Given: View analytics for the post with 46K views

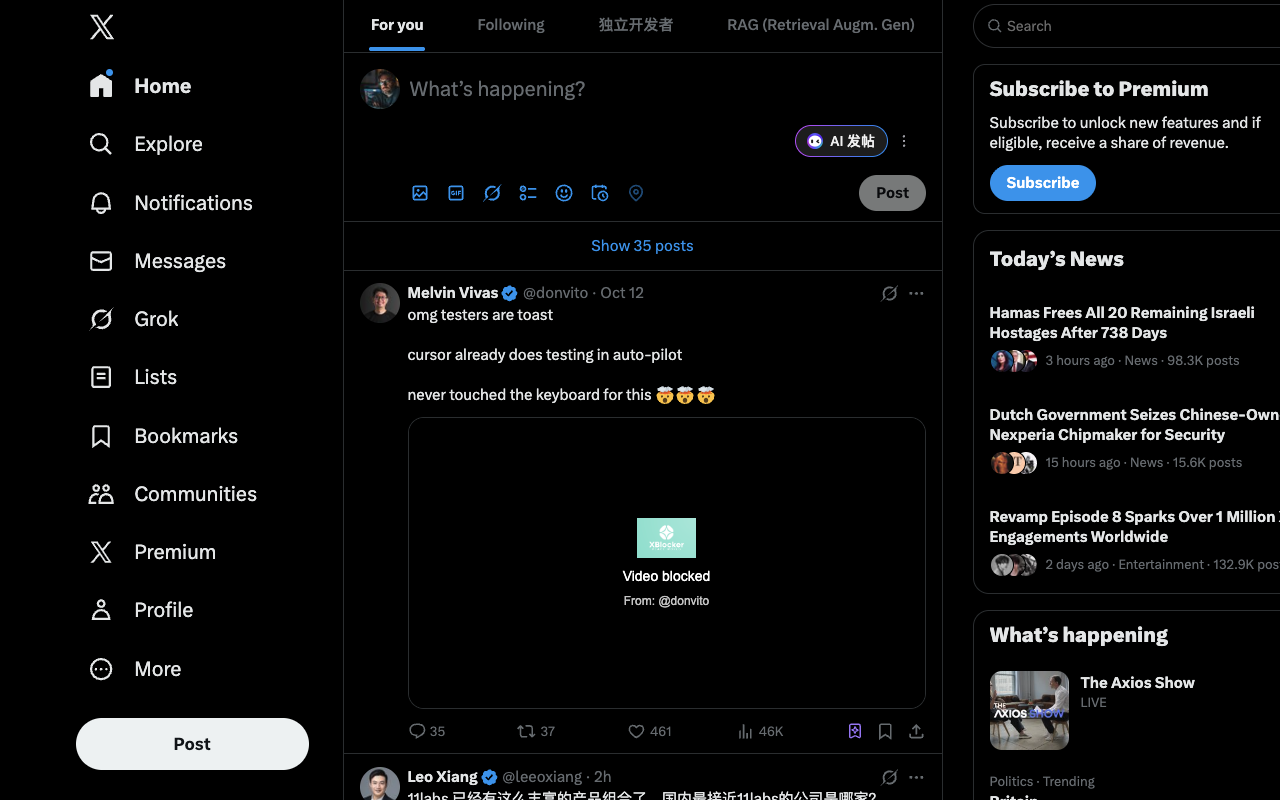Looking at the screenshot, I should [x=760, y=731].
